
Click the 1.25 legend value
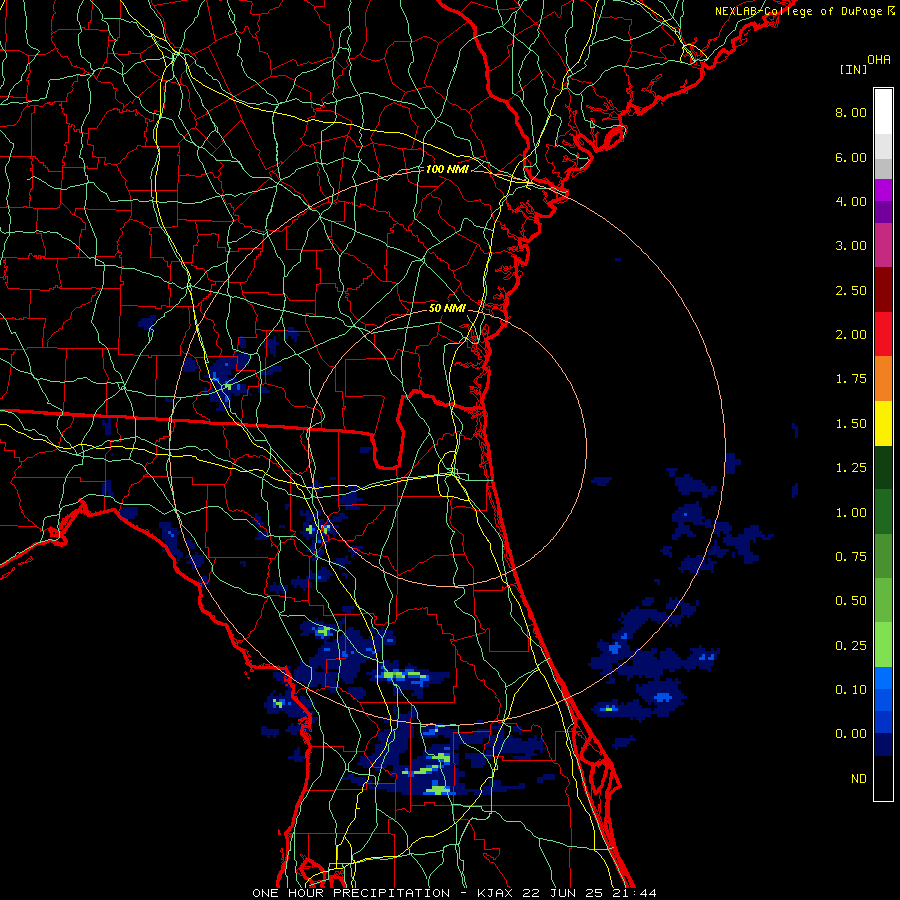pyautogui.click(x=851, y=468)
